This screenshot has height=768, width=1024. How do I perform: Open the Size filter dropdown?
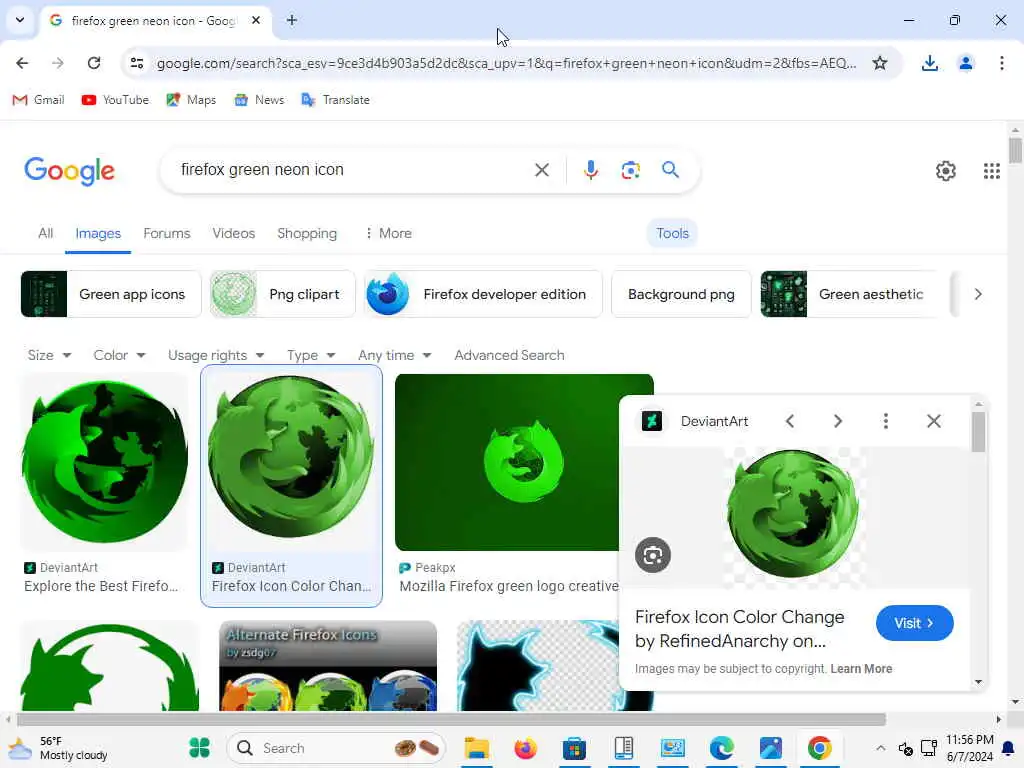coord(49,355)
